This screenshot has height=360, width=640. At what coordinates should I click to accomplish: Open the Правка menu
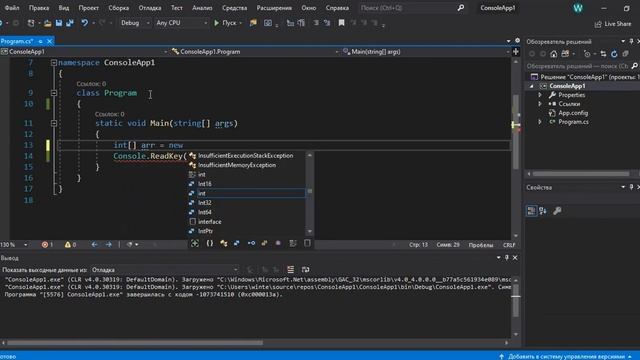coord(39,8)
